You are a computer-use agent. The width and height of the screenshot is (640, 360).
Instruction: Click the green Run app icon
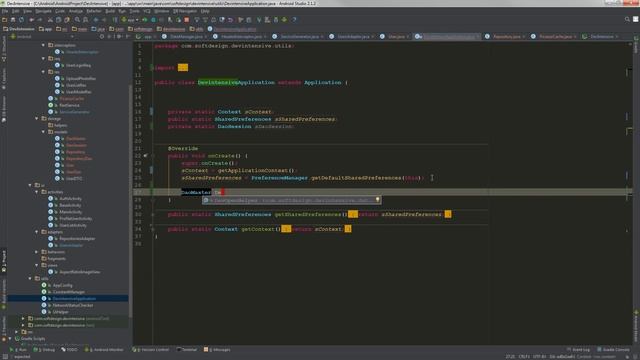144,20
